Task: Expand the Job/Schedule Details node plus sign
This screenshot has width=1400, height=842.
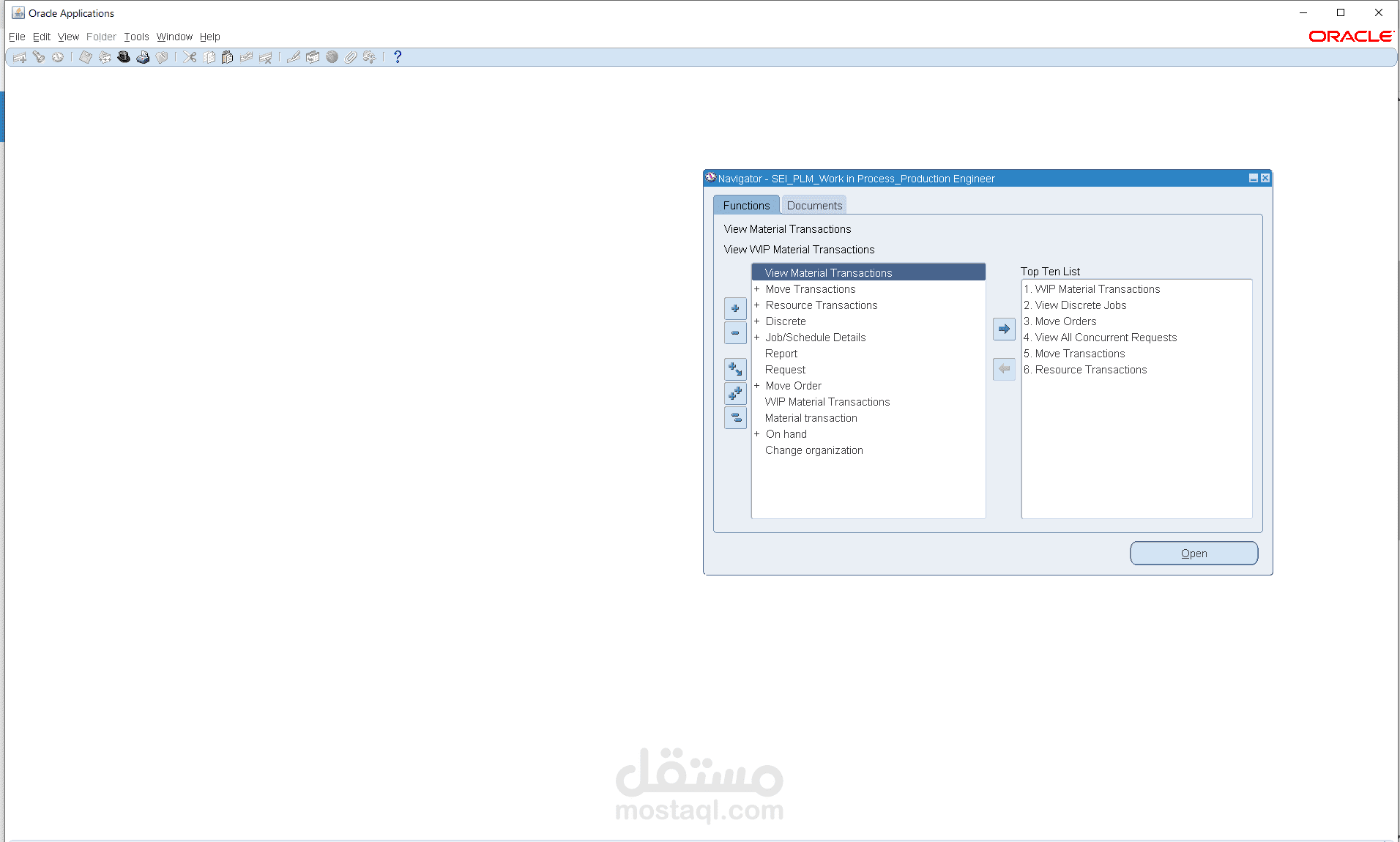Action: tap(757, 338)
